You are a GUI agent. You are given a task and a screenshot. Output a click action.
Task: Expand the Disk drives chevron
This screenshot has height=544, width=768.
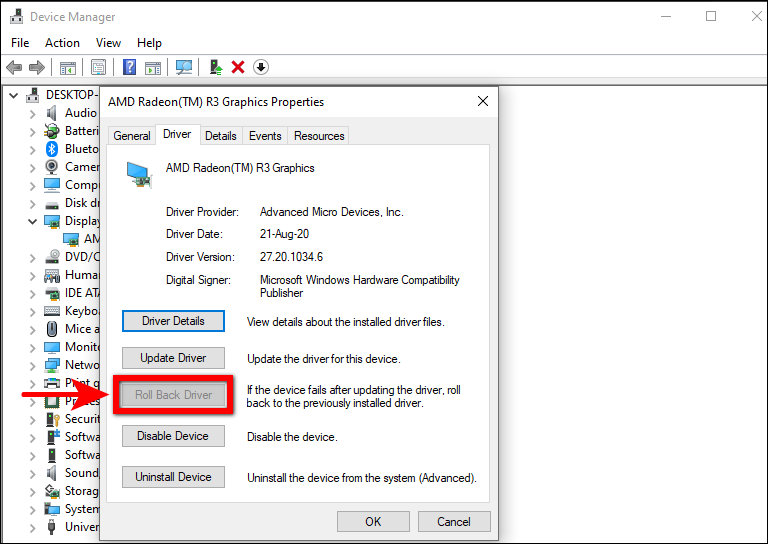pyautogui.click(x=32, y=204)
